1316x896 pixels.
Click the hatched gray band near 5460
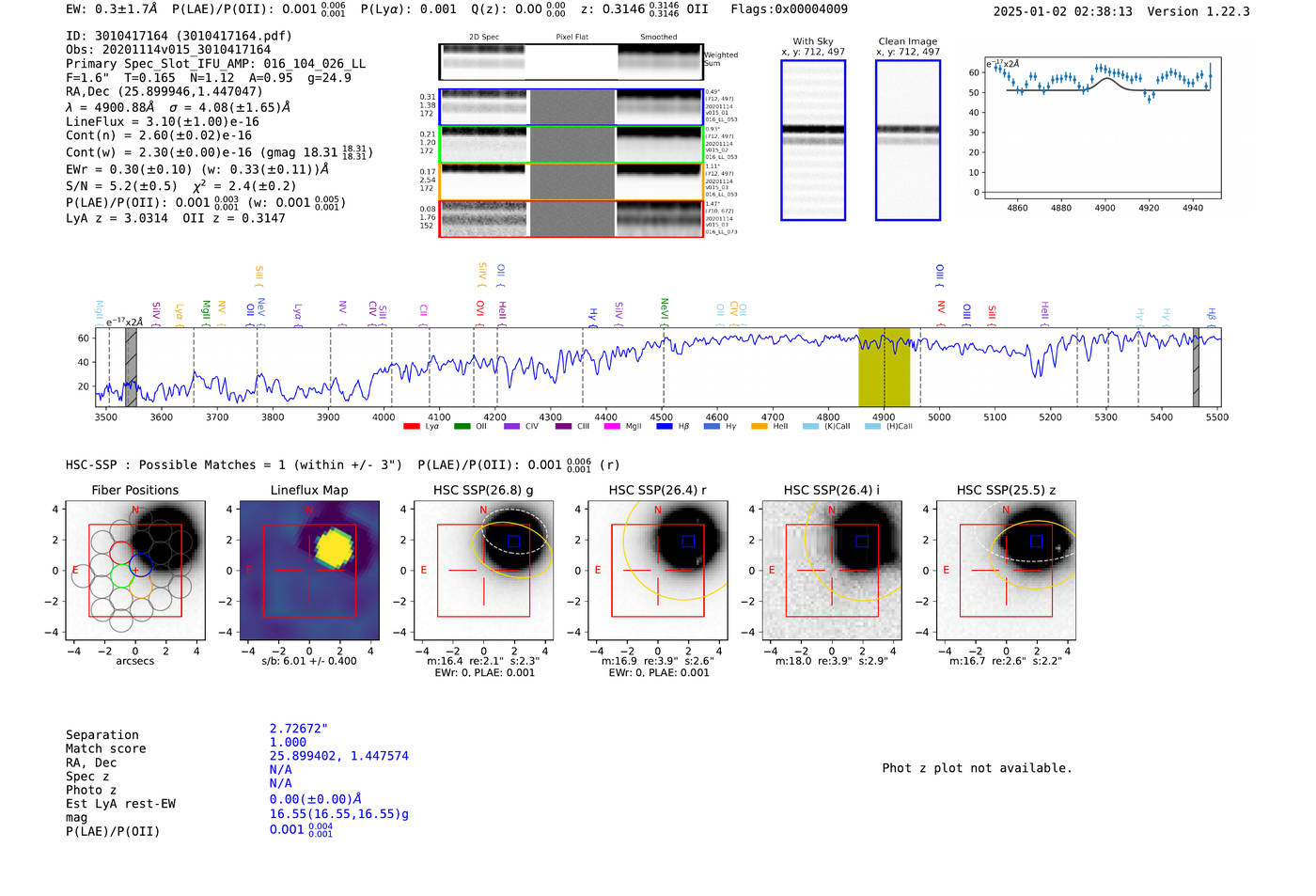(1196, 368)
